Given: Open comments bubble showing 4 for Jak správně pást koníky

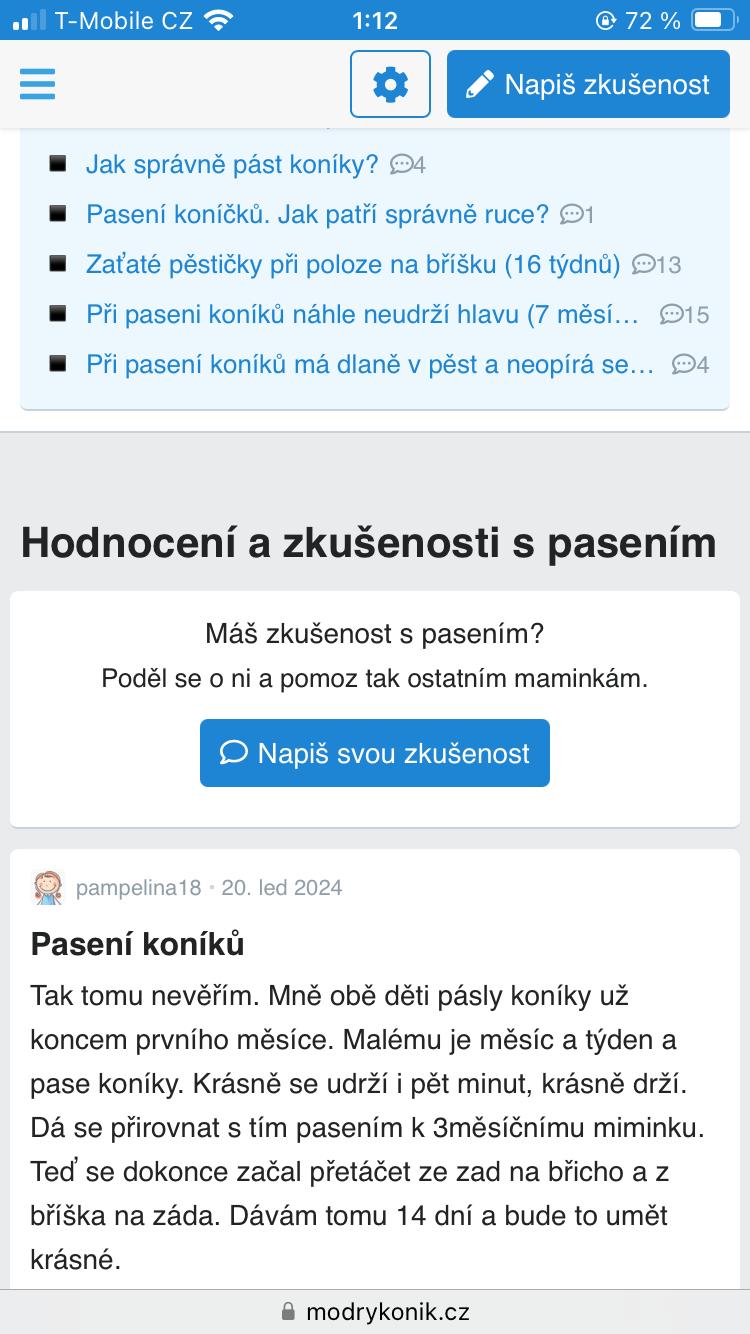Looking at the screenshot, I should coord(407,165).
